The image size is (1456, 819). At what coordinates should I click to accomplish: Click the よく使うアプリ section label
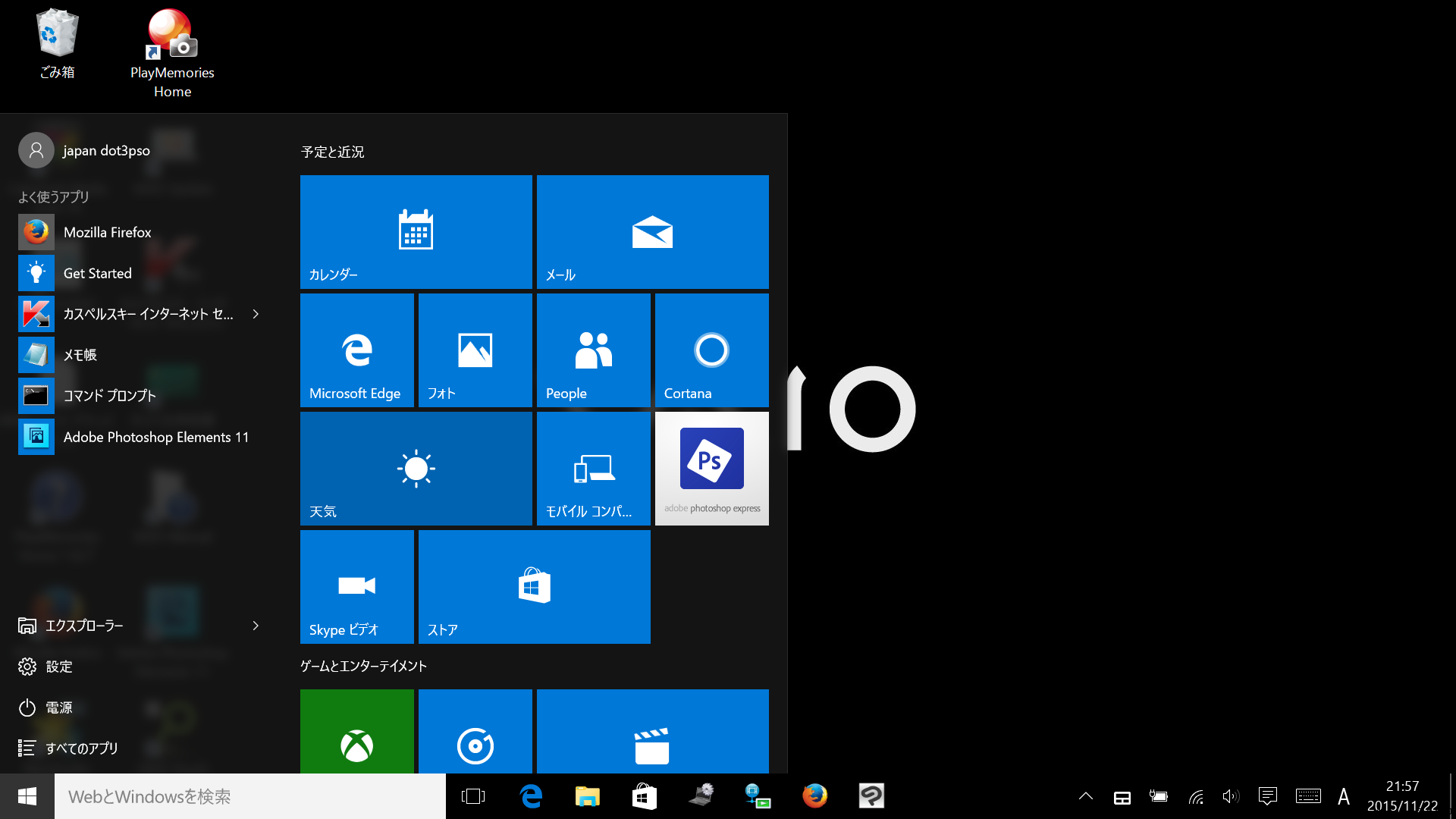click(54, 197)
